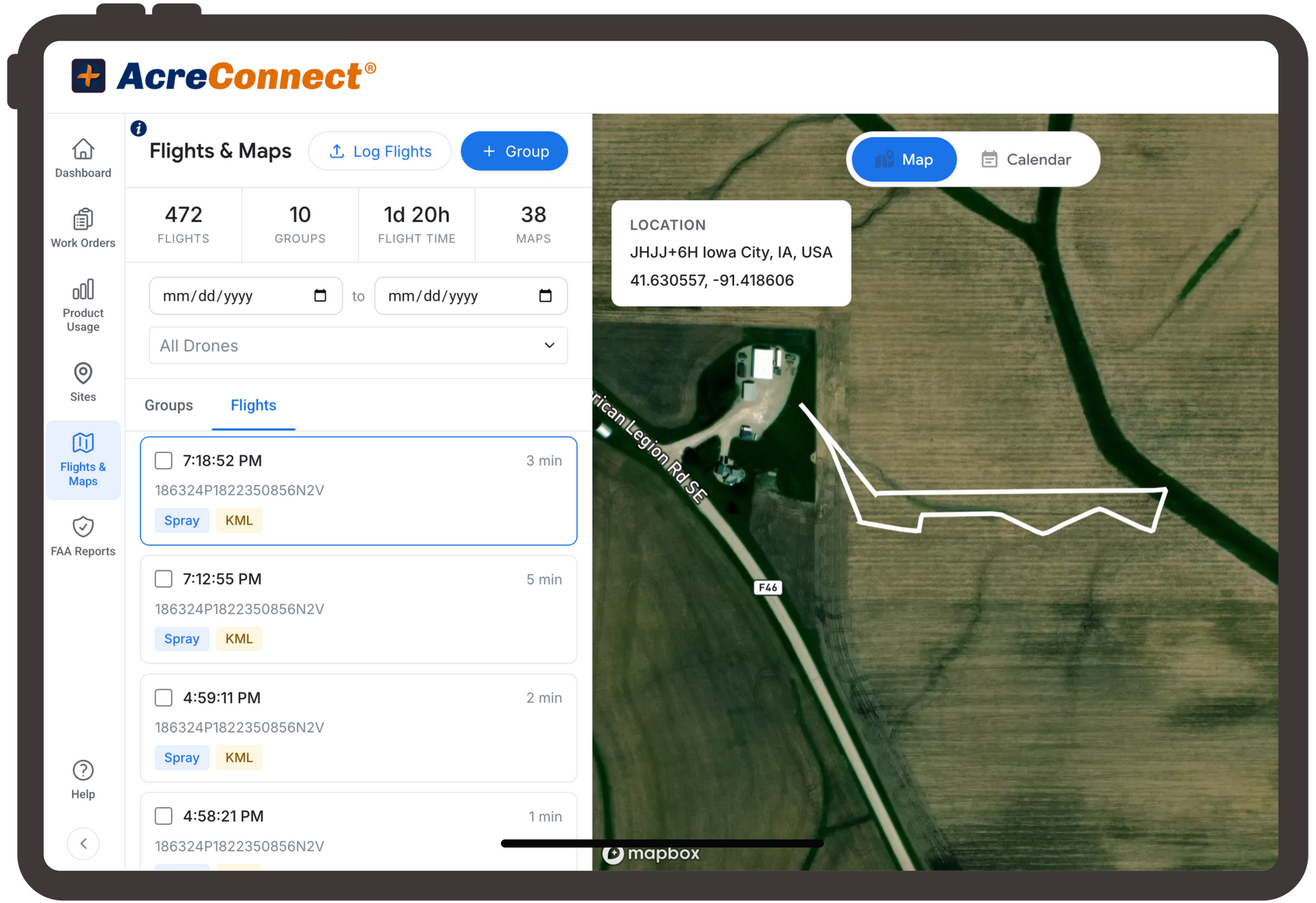The image size is (1316, 903).
Task: Click the F46 road marker on the map
Action: tap(768, 588)
